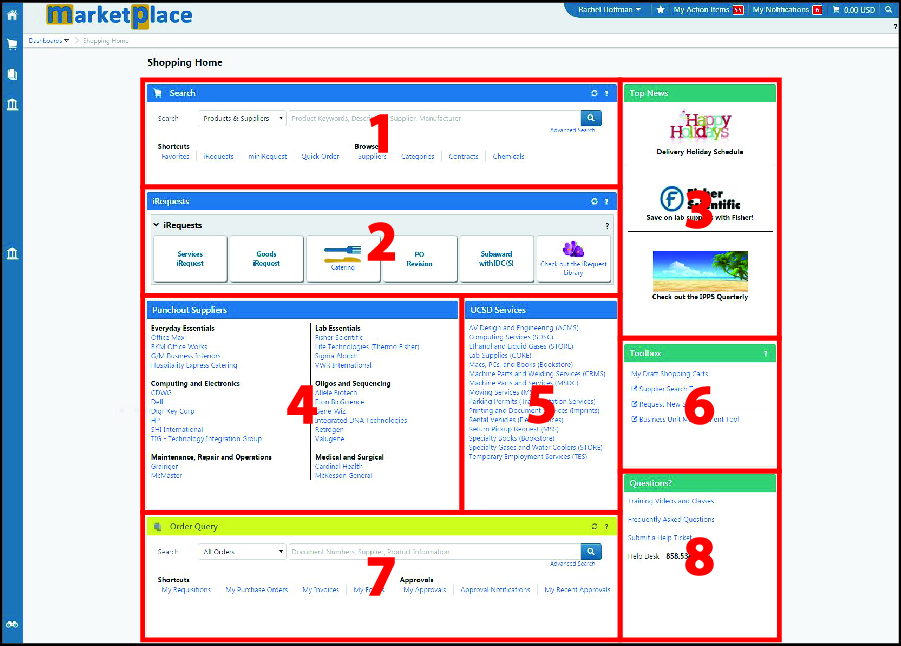Open the My Action Items counter badge

pyautogui.click(x=738, y=10)
